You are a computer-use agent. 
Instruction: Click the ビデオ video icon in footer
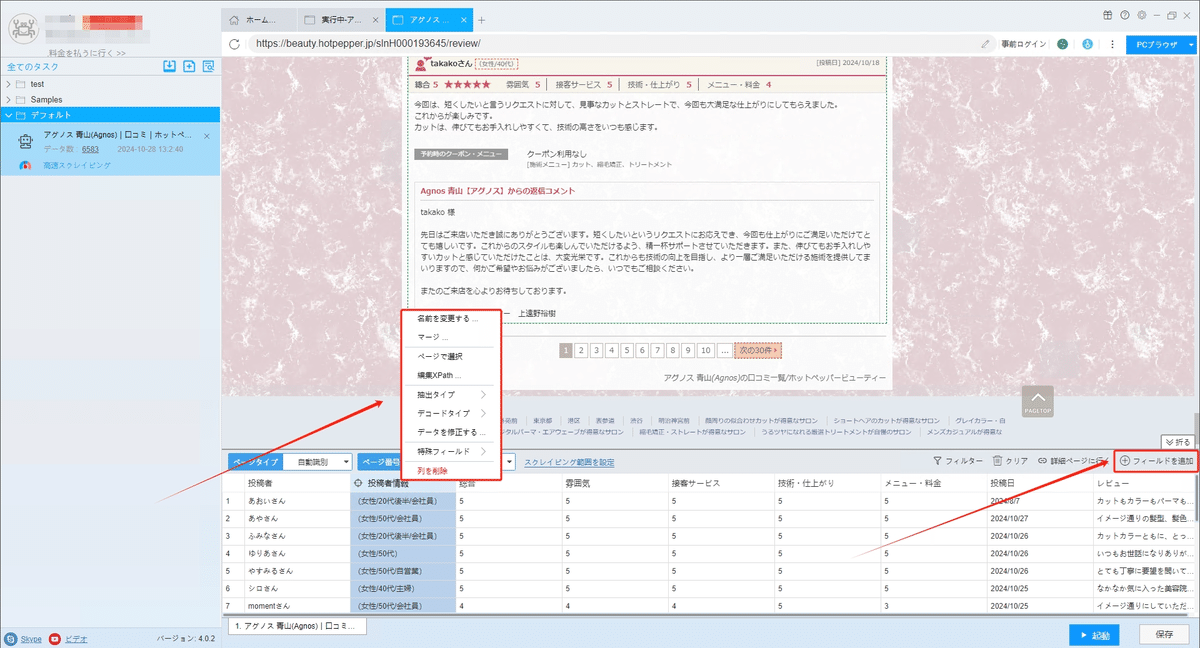(x=55, y=638)
